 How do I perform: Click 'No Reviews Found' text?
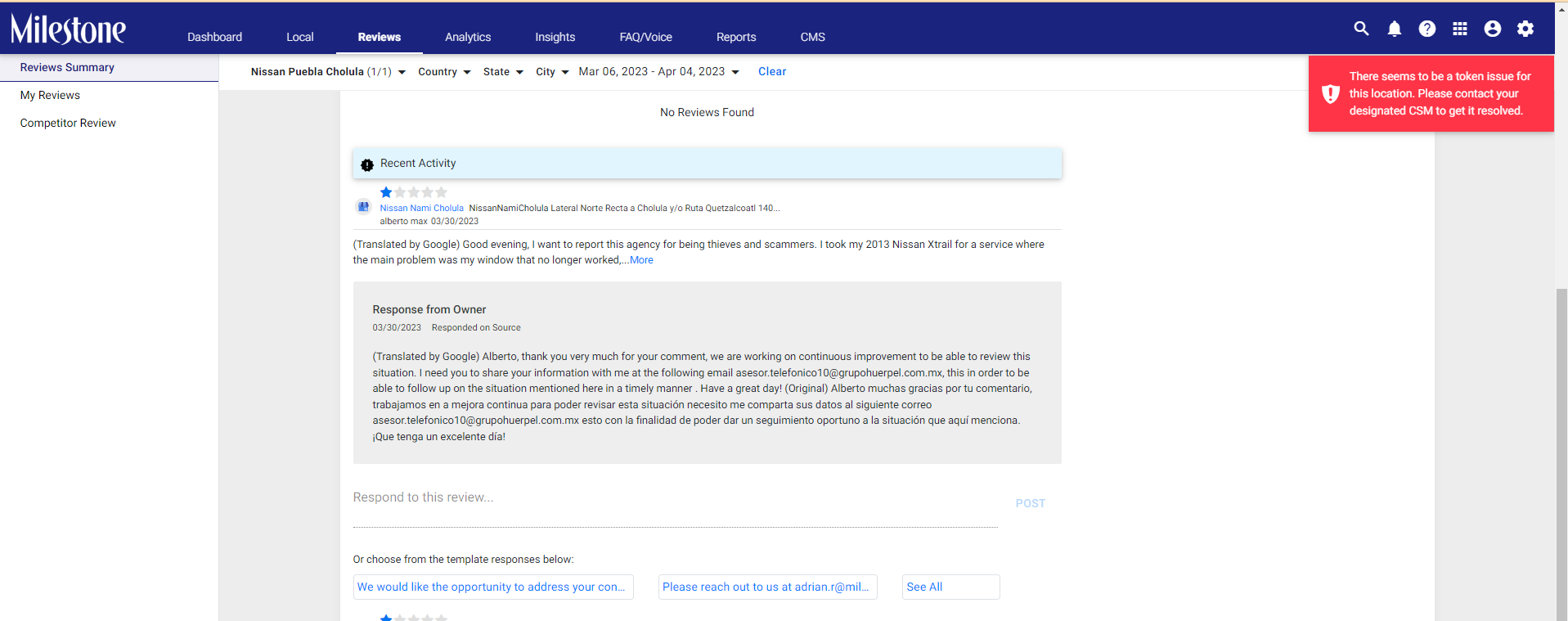[x=708, y=112]
